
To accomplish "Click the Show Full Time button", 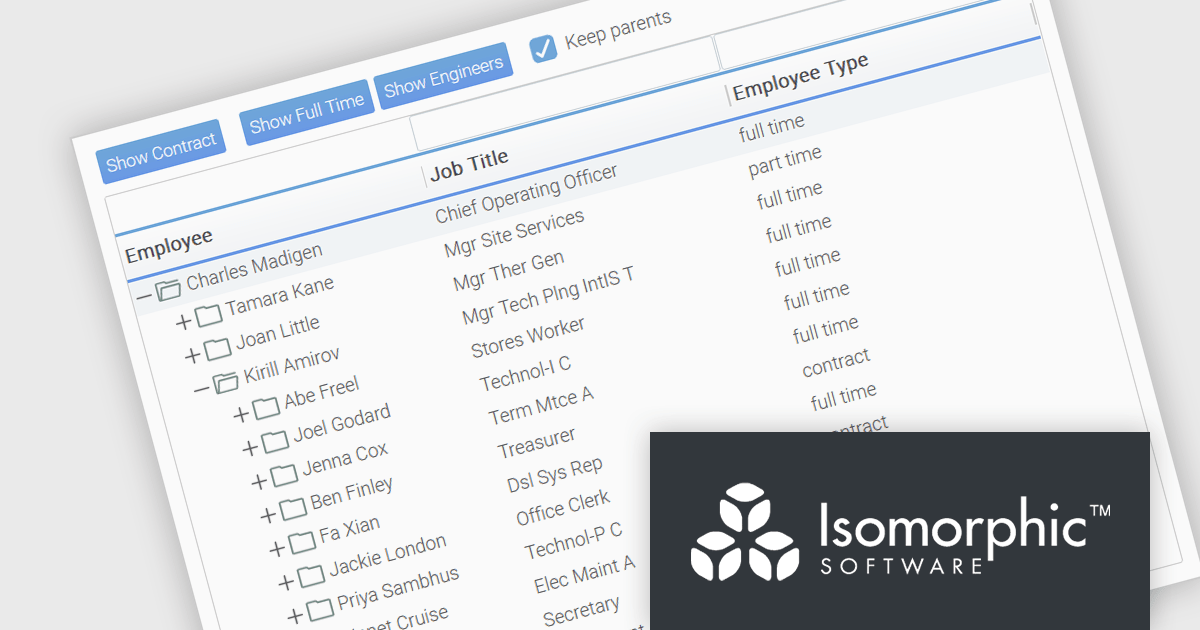I will (x=306, y=112).
